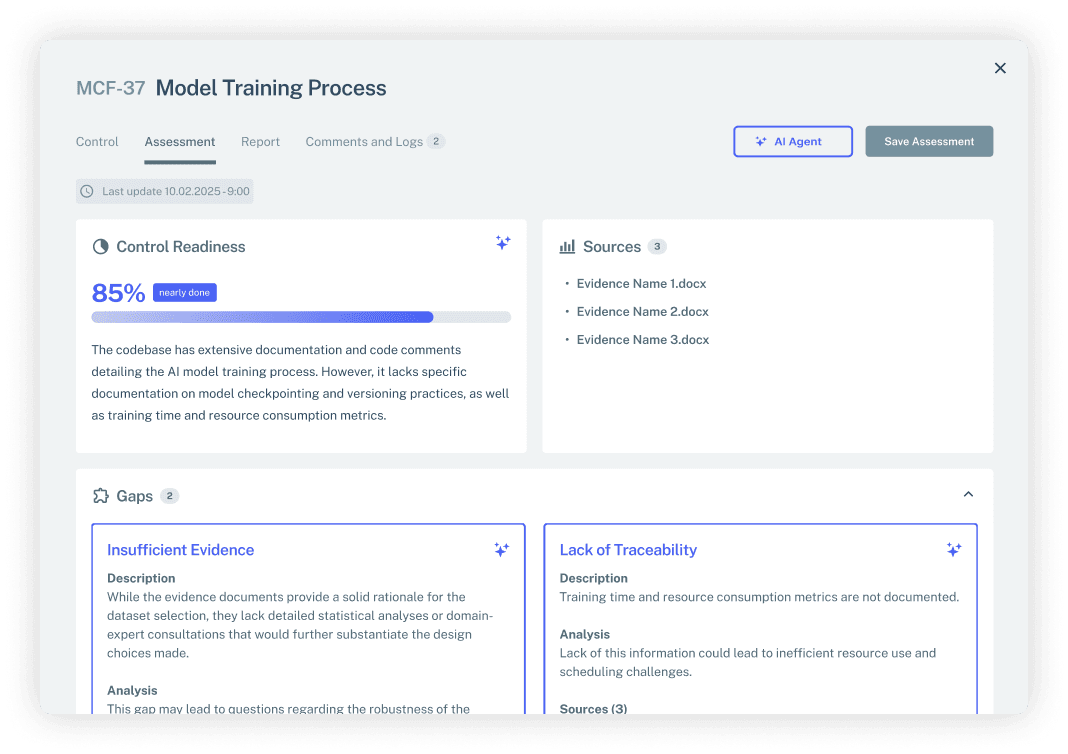The width and height of the screenshot is (1068, 754).
Task: Click the puzzle icon next to Gaps
Action: pyautogui.click(x=100, y=495)
